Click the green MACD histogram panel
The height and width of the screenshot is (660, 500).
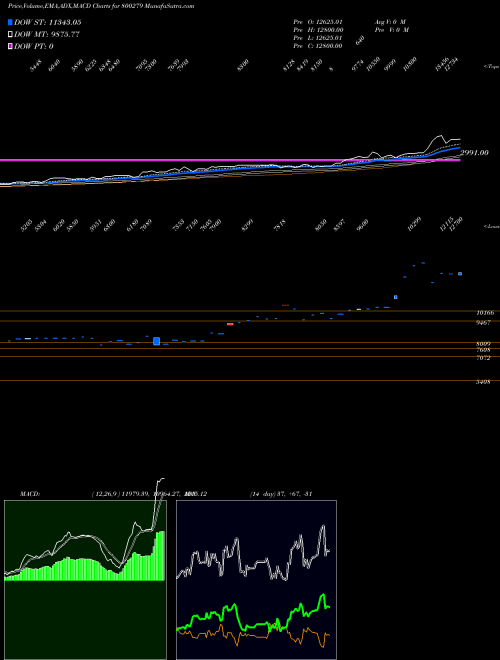[x=85, y=579]
